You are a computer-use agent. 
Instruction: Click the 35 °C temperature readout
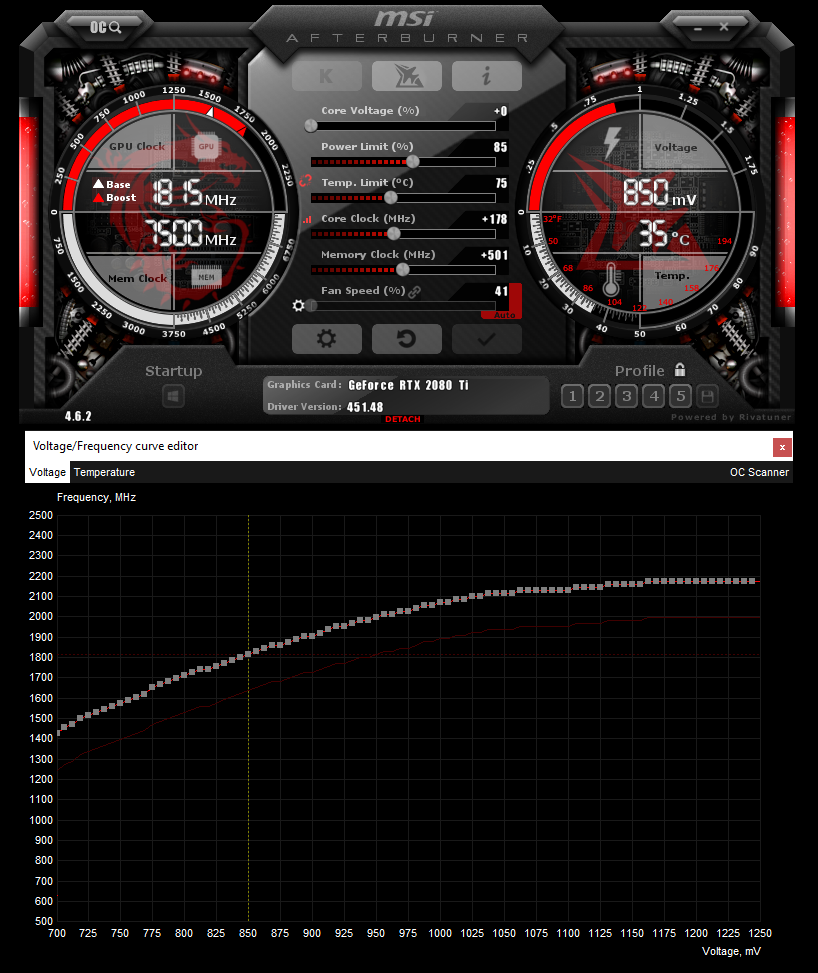[664, 234]
